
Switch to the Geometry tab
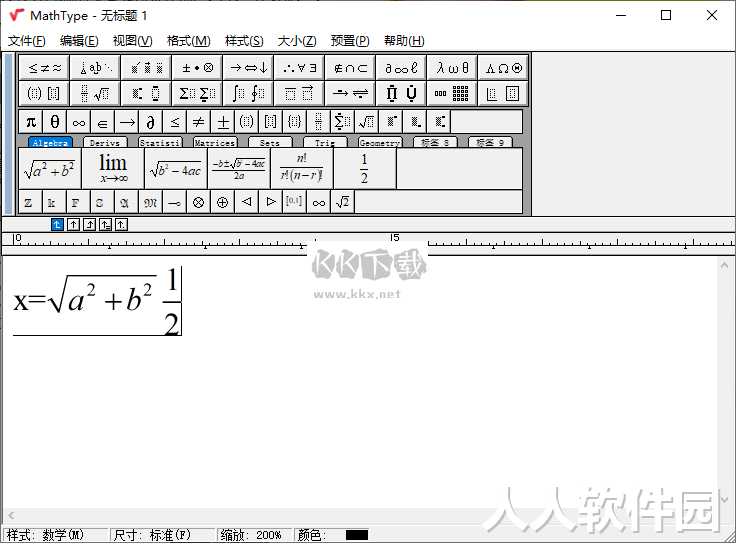point(380,142)
